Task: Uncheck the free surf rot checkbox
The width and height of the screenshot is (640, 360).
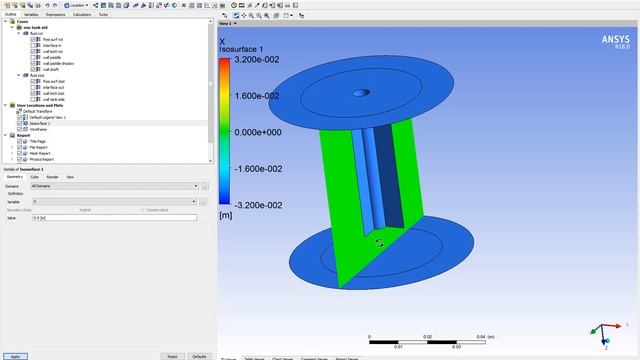Action: [33, 40]
